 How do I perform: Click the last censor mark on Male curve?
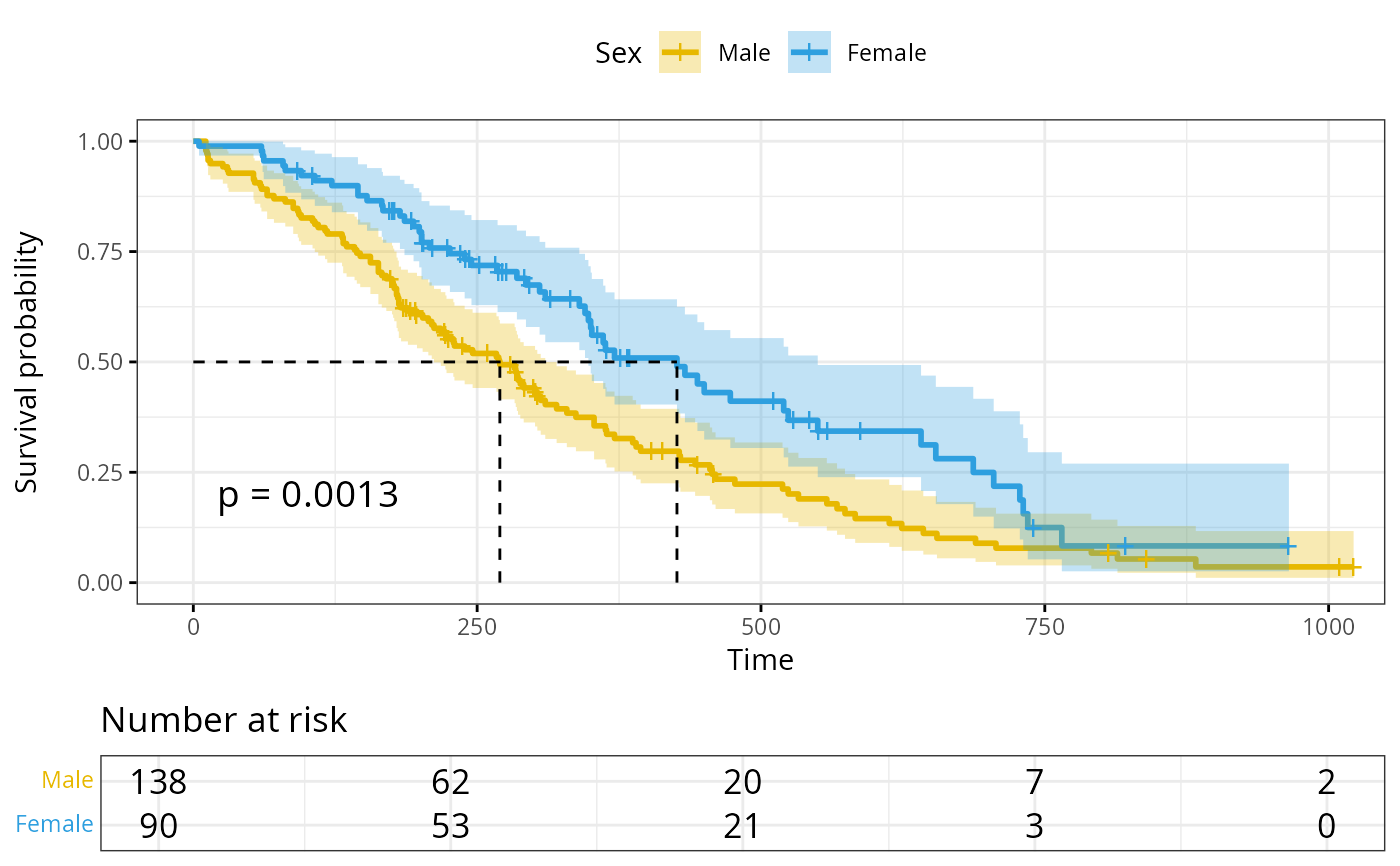(1352, 567)
